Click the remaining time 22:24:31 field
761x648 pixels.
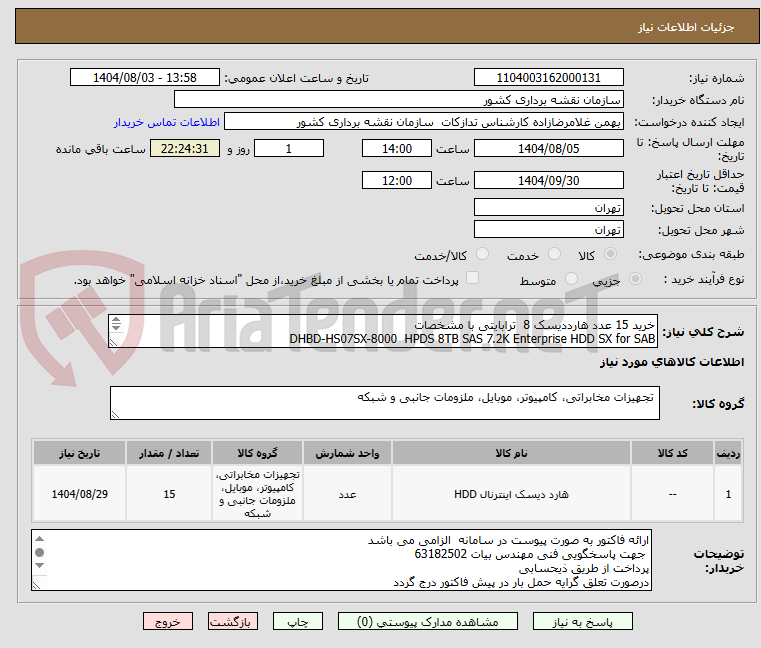(x=184, y=149)
